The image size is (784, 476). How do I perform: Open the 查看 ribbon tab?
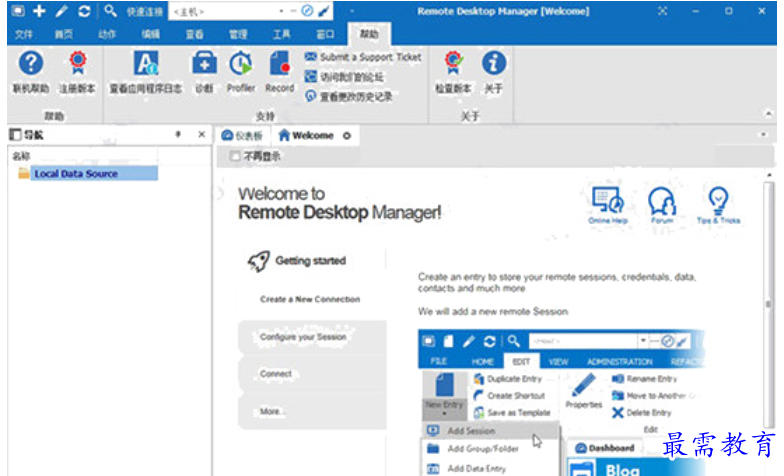tap(194, 34)
